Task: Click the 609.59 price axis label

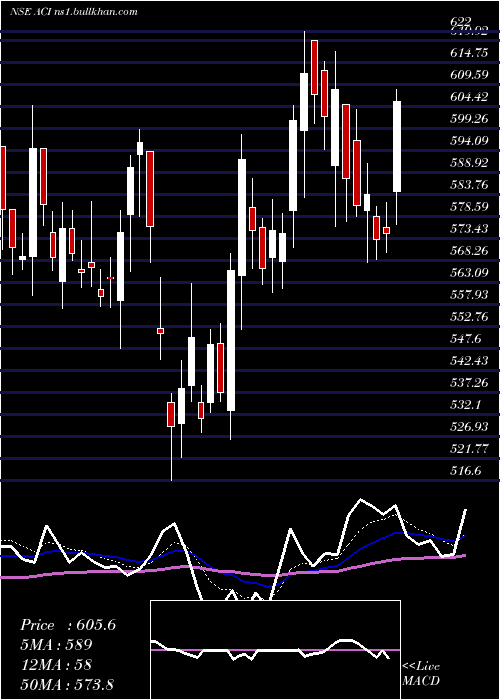Action: click(x=469, y=75)
